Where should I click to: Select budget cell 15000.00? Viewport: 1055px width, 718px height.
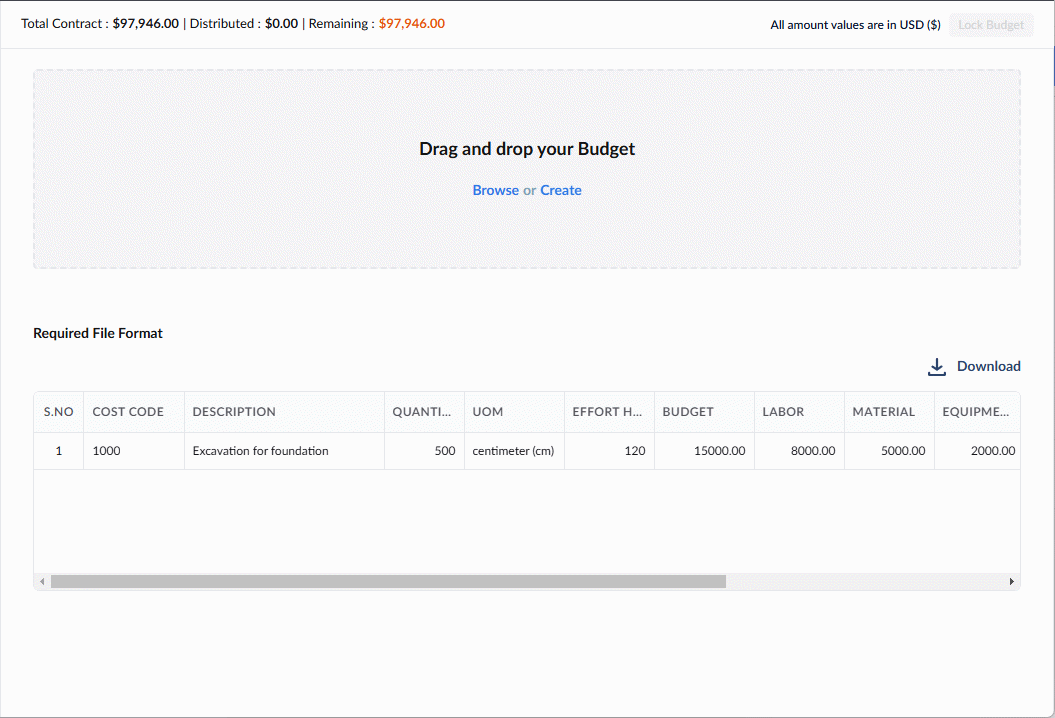tap(704, 451)
